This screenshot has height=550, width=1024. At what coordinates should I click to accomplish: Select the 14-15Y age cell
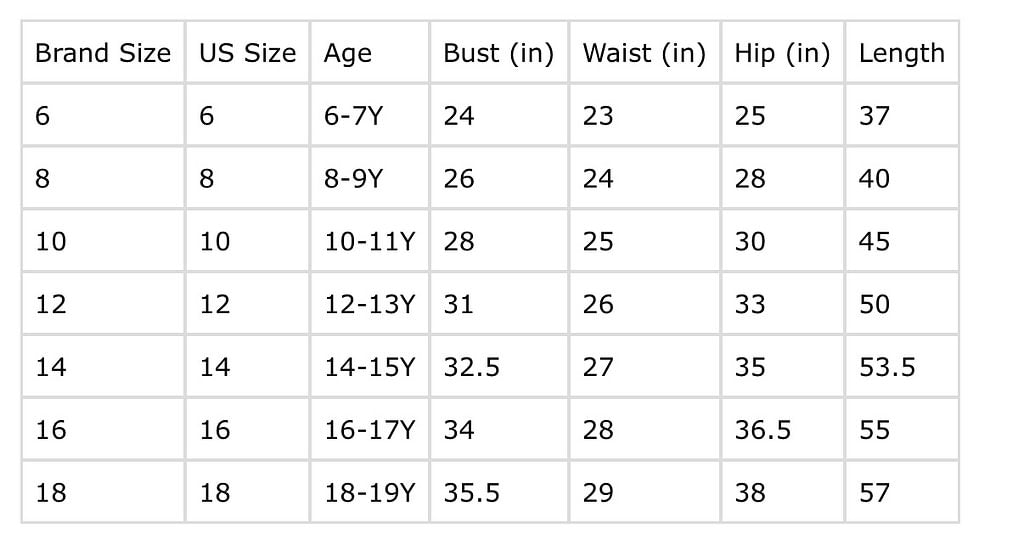point(370,366)
